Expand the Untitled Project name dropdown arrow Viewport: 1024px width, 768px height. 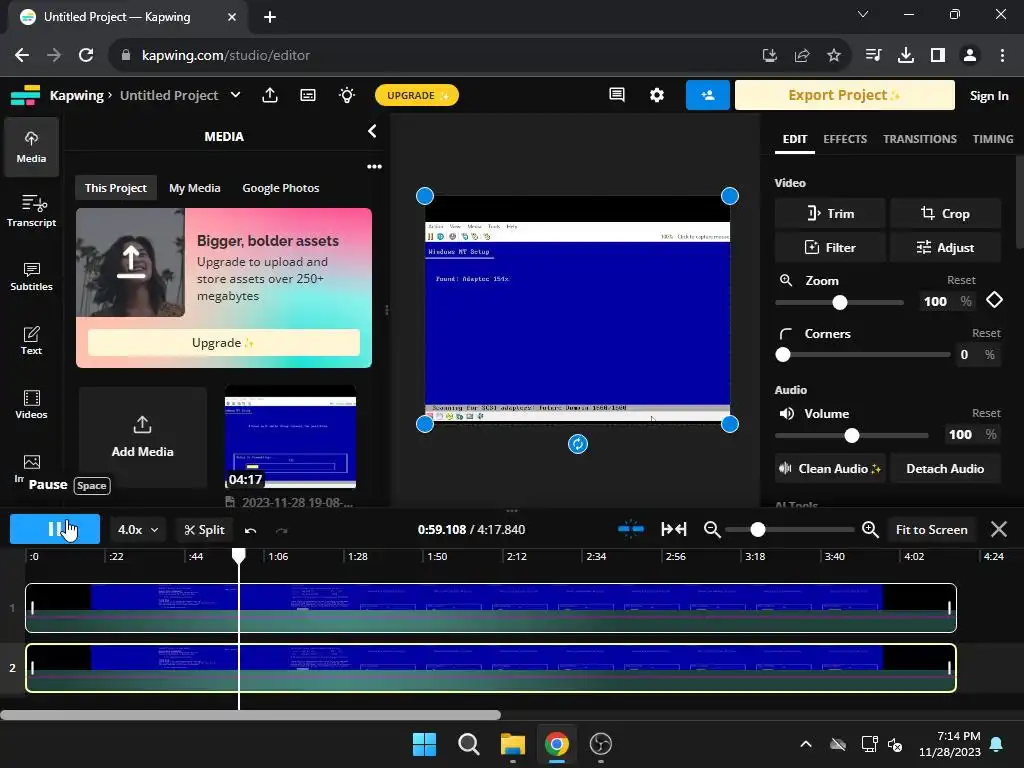236,95
